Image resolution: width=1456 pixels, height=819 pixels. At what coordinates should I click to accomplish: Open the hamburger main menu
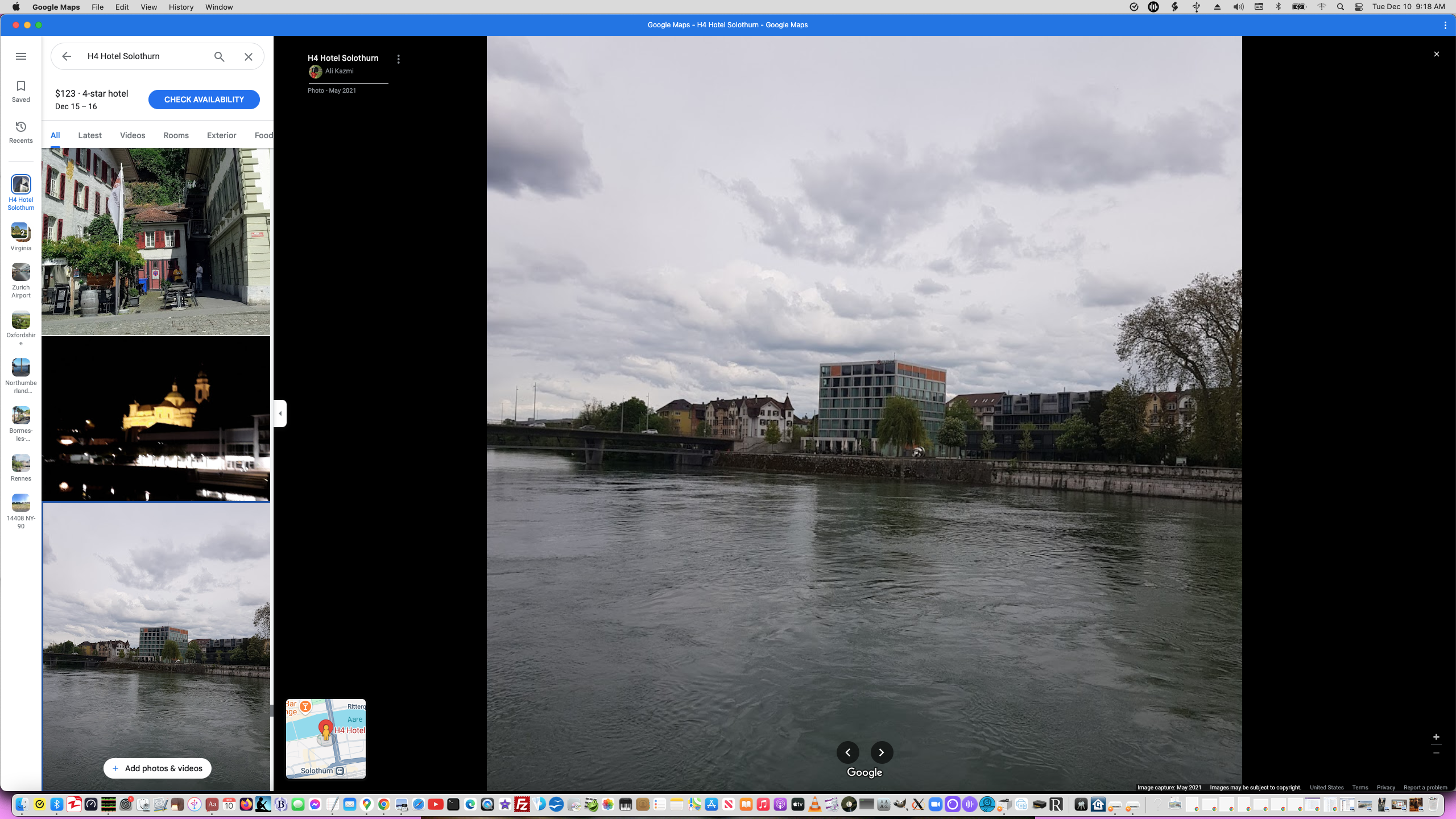tap(21, 56)
